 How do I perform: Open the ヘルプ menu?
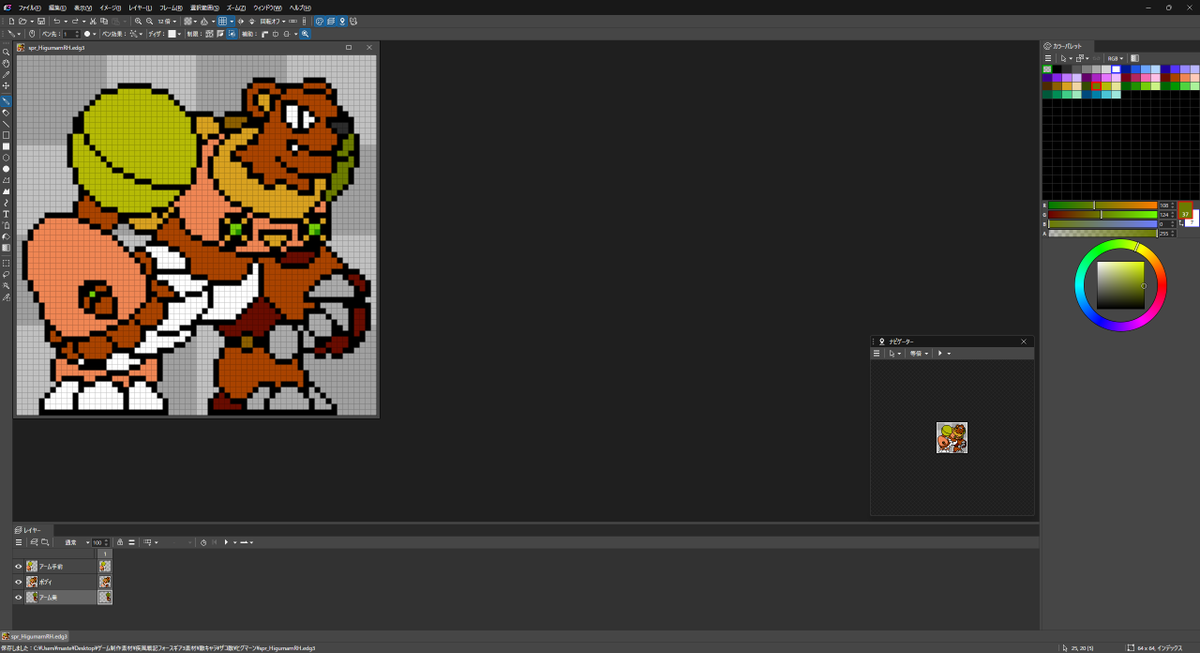(x=300, y=7)
